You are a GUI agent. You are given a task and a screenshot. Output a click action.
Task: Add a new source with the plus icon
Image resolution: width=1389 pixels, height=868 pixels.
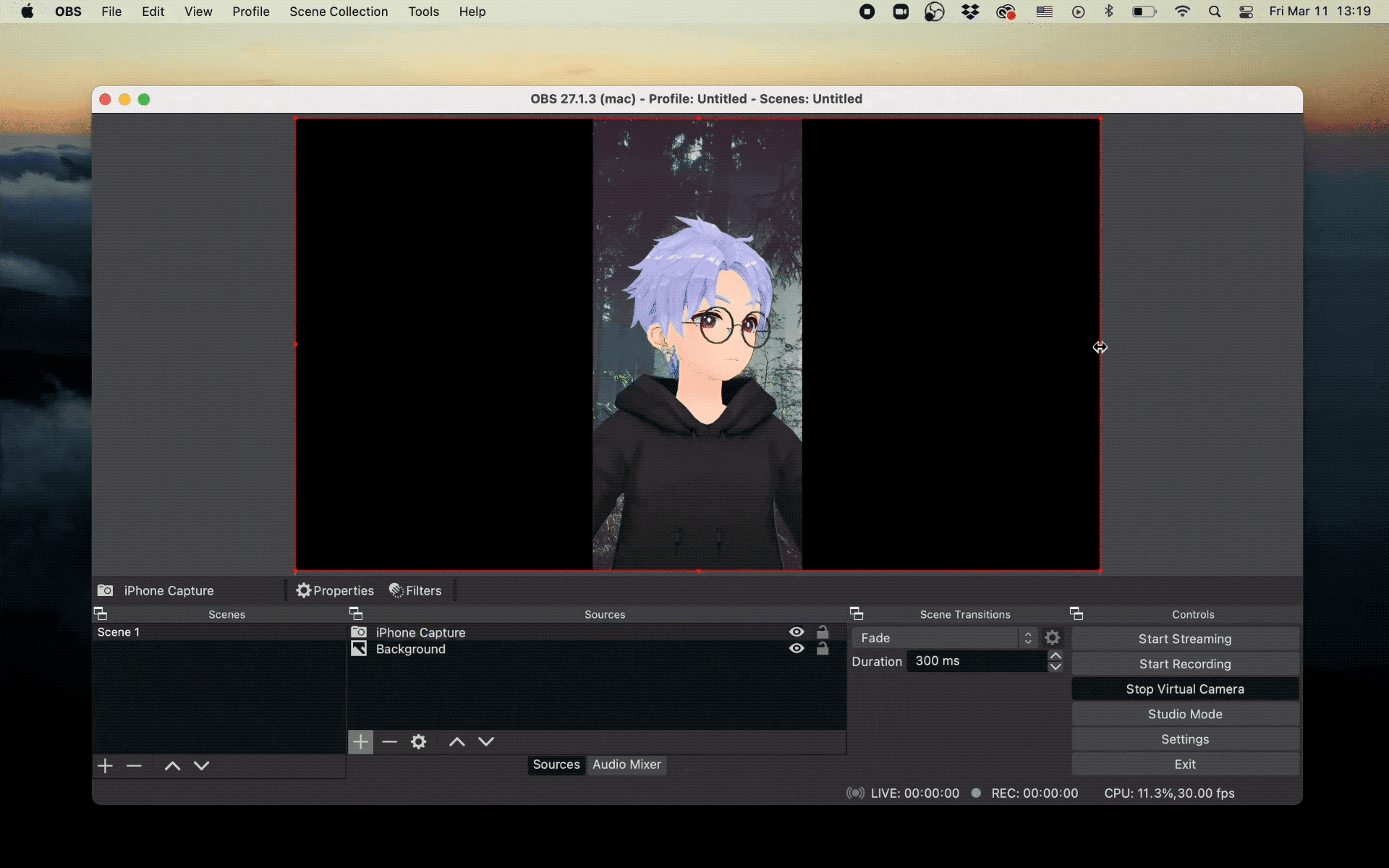[x=360, y=741]
